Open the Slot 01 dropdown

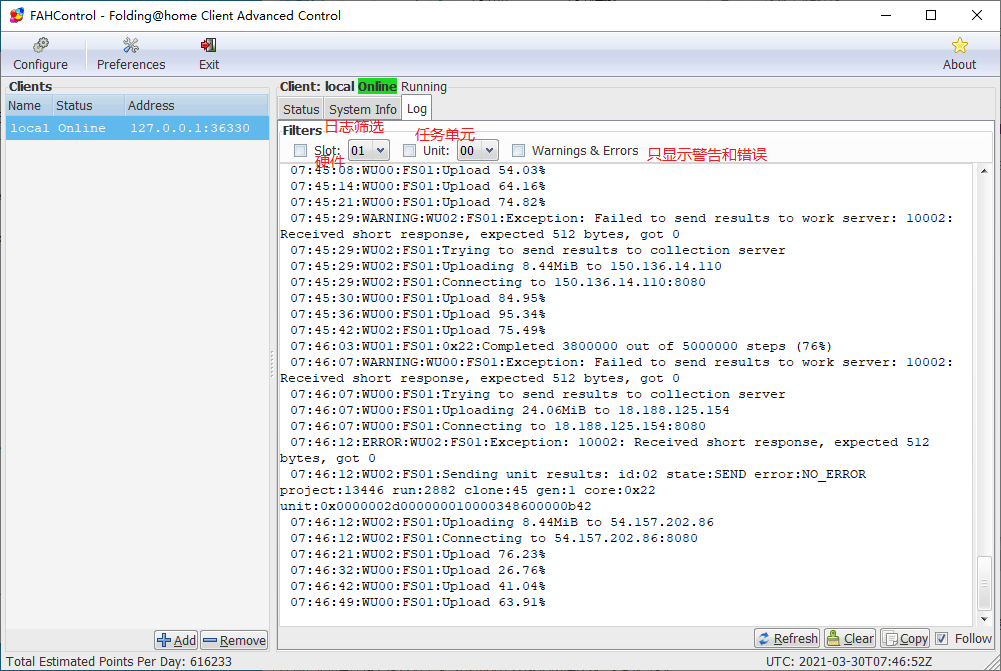point(368,151)
